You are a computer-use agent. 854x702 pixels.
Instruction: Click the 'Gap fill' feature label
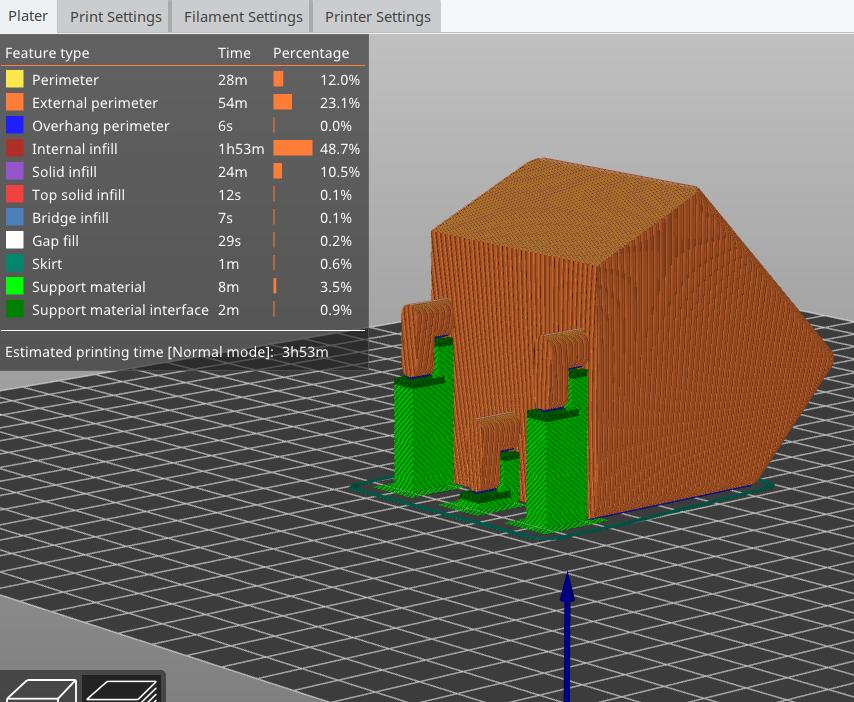55,241
